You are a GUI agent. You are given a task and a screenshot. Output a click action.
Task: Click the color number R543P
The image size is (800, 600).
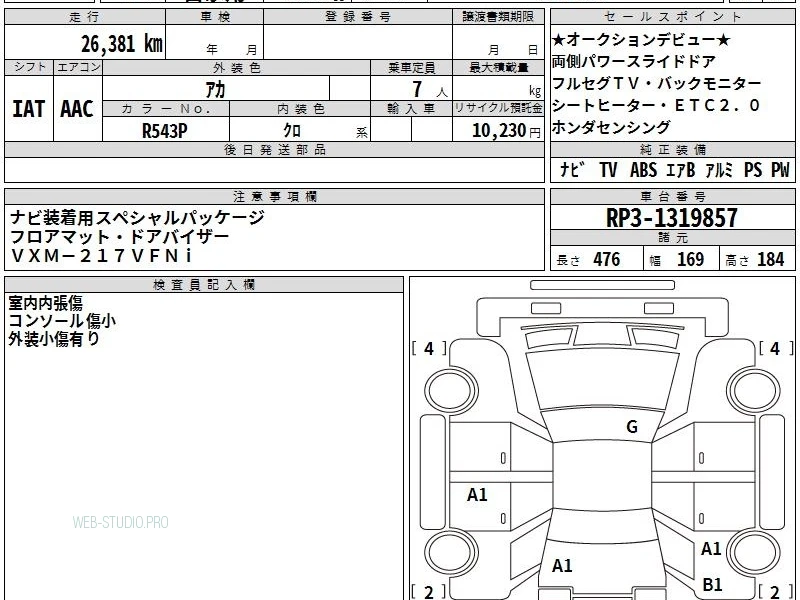pos(164,131)
